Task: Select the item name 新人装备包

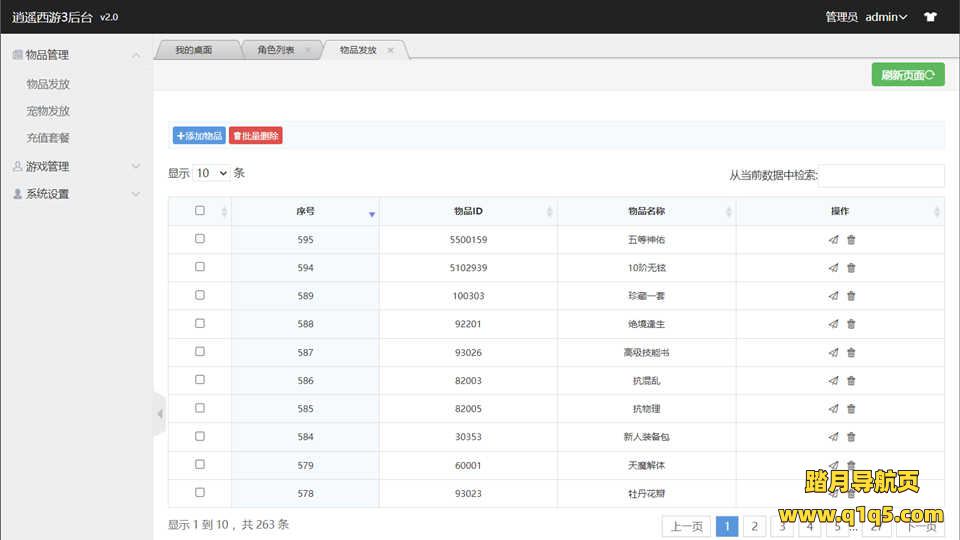Action: tap(647, 437)
